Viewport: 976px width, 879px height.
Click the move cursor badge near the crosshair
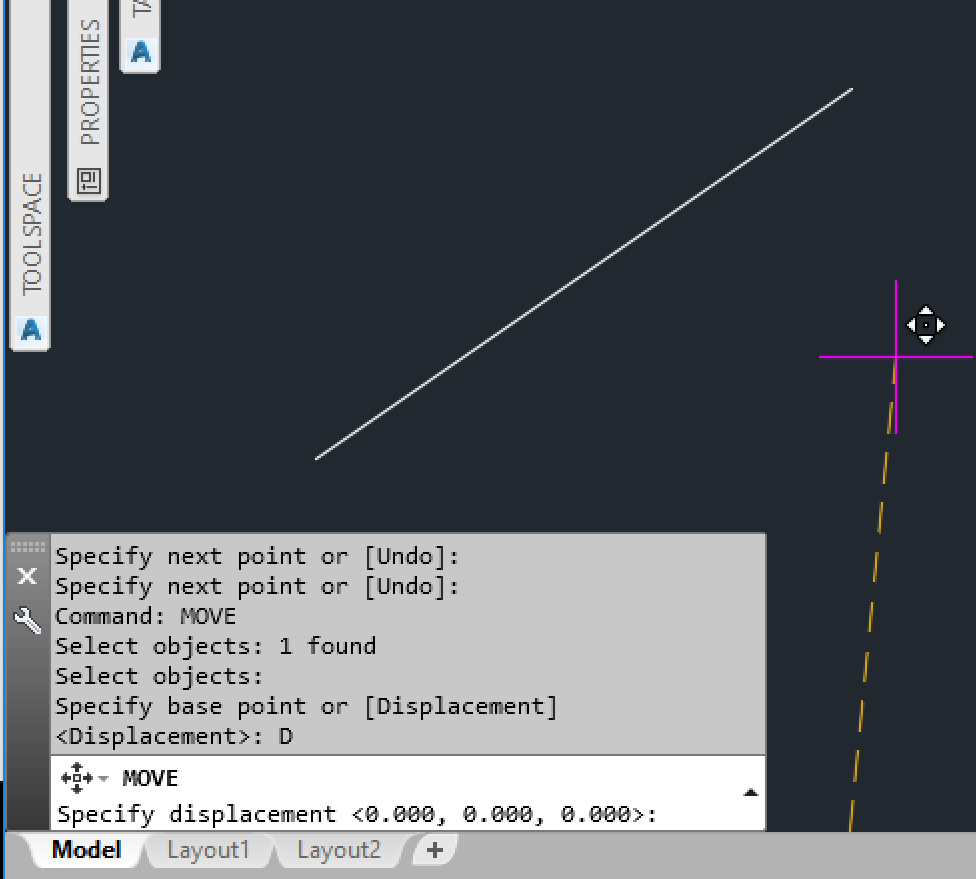click(926, 324)
